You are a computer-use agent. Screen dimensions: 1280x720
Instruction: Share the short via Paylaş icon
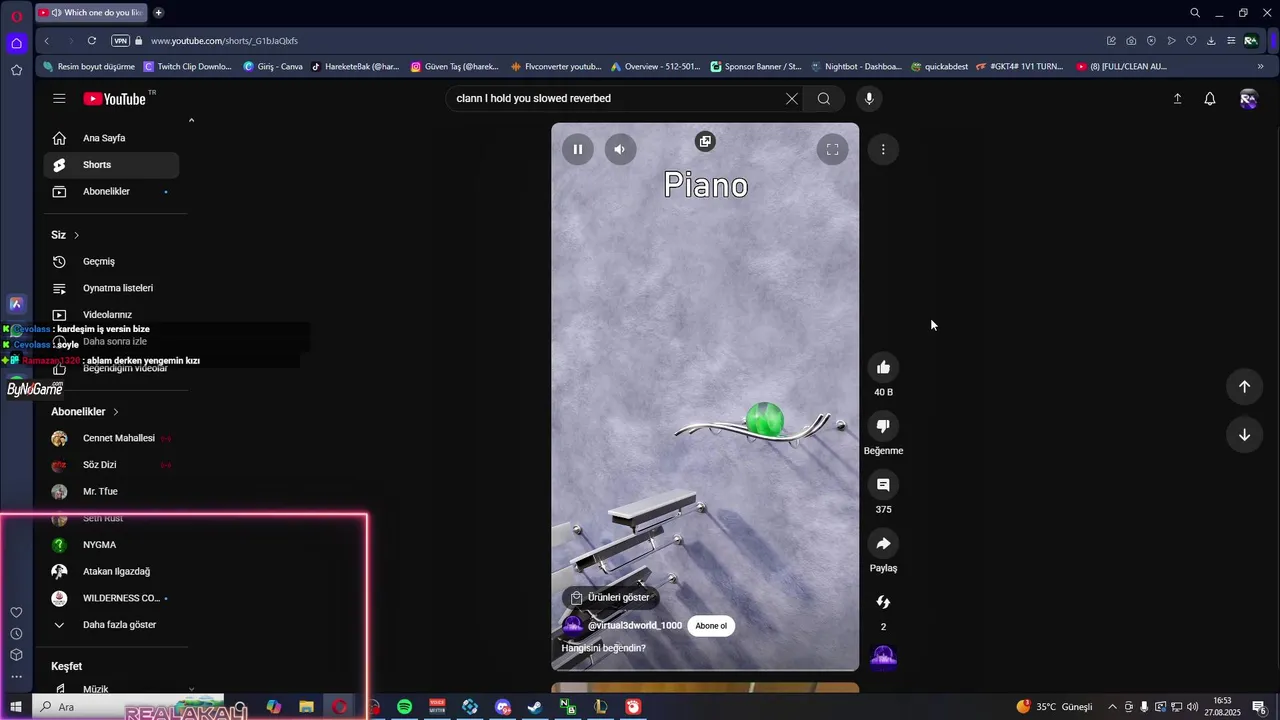point(883,544)
